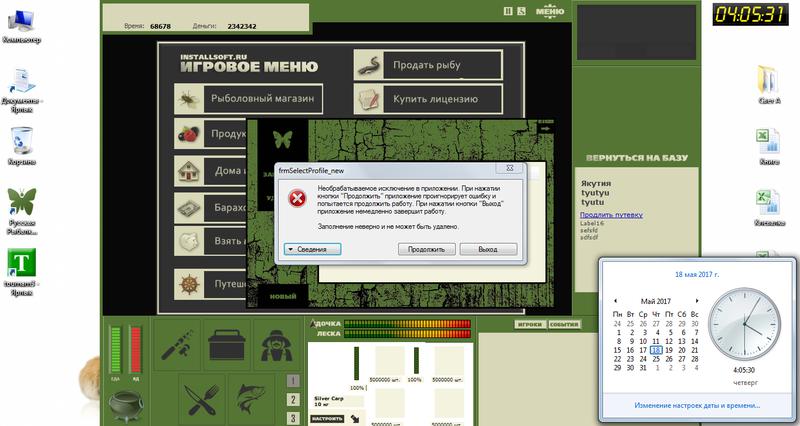800x426 pixels.
Task: Click the Купить лицензию label
Action: coord(435,99)
